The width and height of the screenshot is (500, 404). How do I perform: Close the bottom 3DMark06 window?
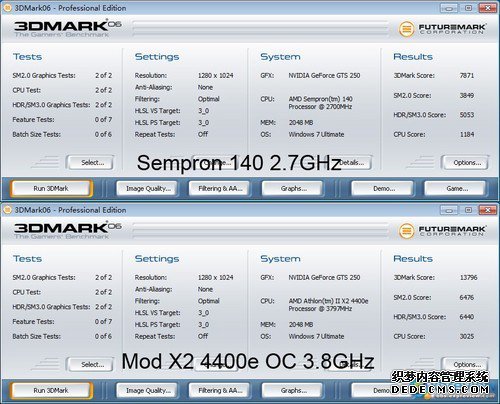[487, 210]
